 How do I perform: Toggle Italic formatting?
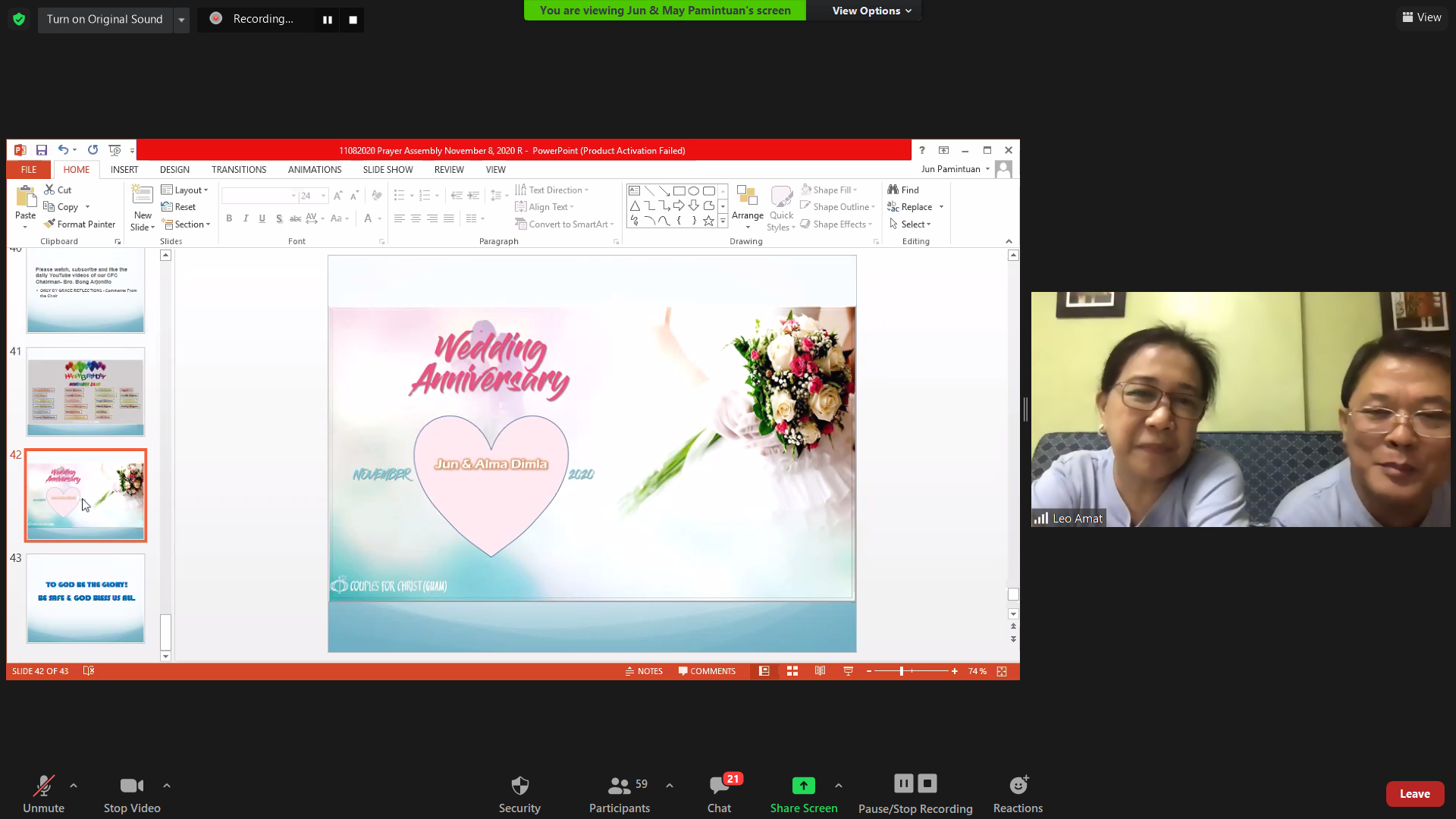246,218
